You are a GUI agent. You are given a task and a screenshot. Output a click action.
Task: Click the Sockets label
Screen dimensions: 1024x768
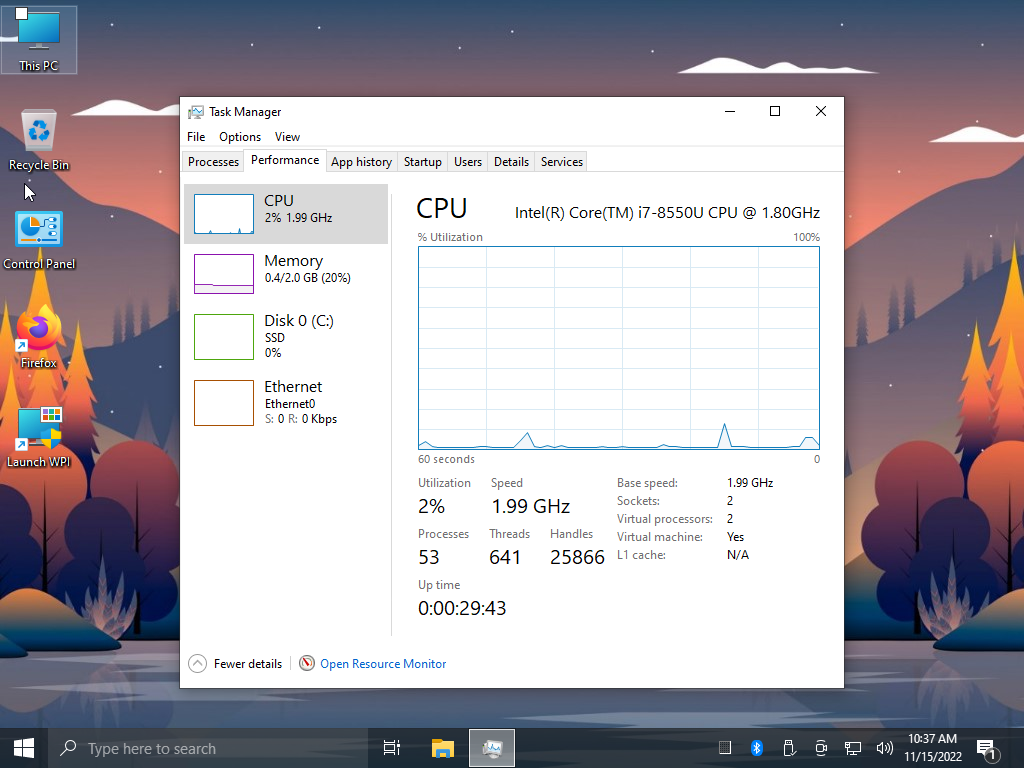click(x=638, y=501)
